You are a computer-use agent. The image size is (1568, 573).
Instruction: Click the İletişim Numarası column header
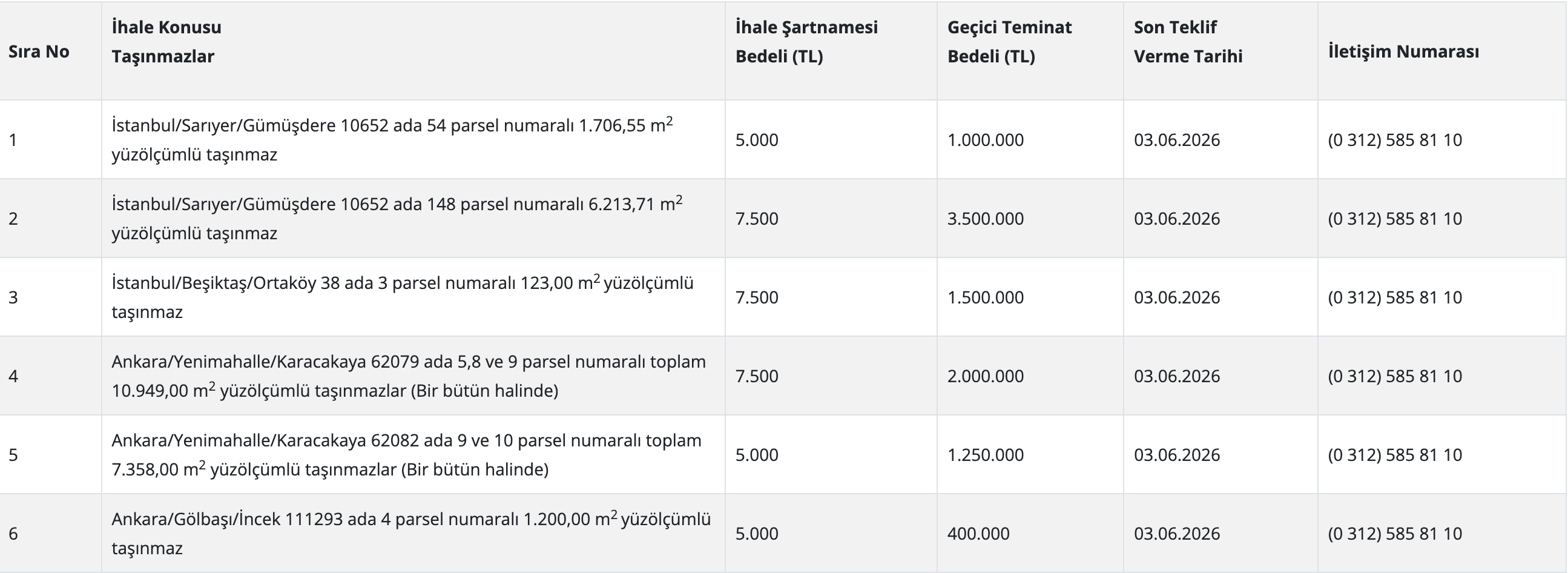click(x=1403, y=51)
